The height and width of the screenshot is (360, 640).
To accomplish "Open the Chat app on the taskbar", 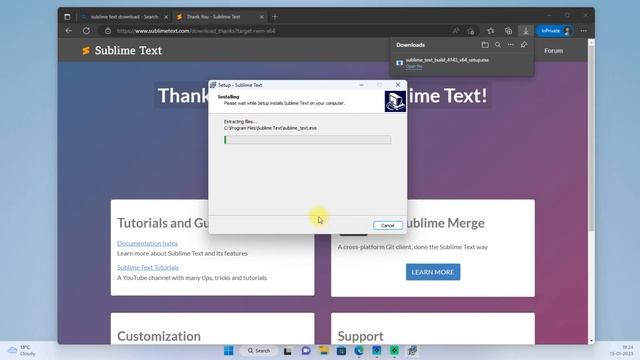I will 306,351.
